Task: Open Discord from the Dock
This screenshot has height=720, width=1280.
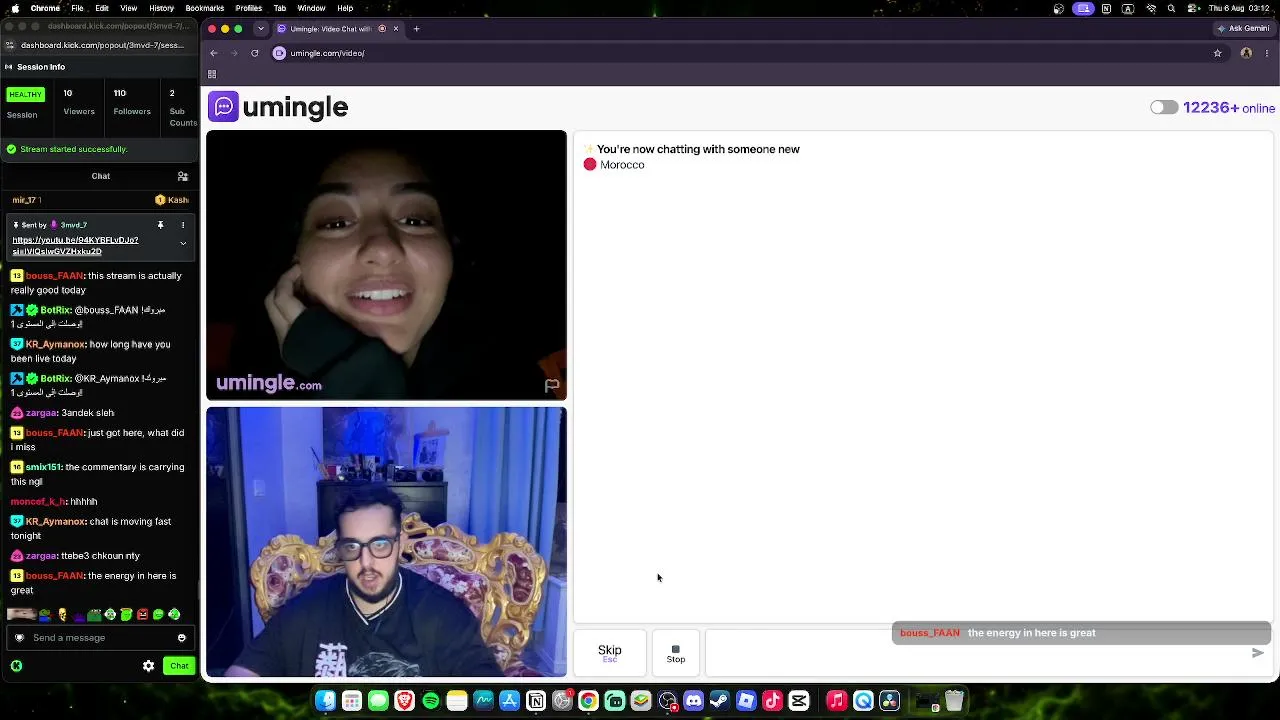Action: (x=693, y=701)
